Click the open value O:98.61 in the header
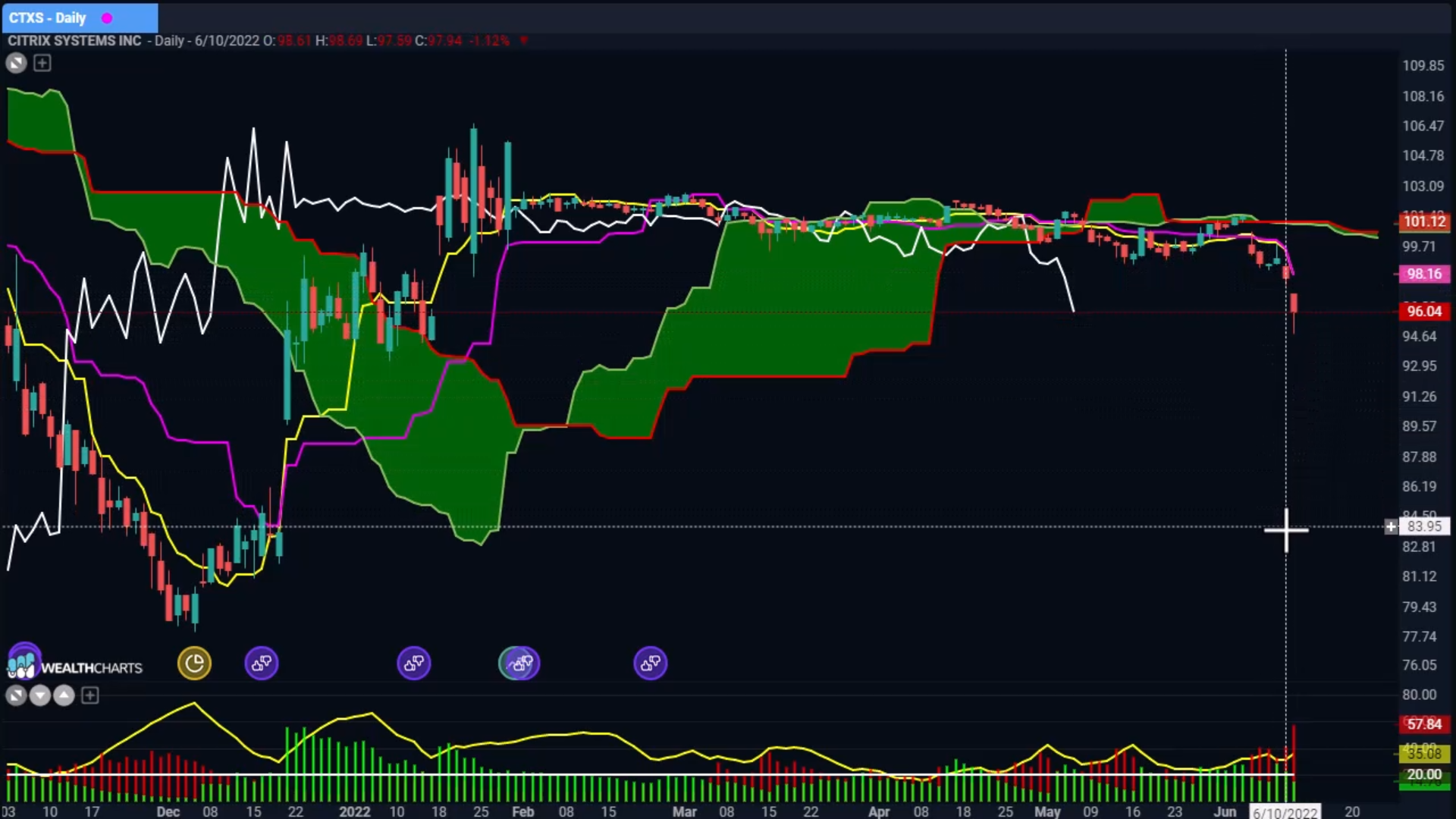Screen dimensions: 1456x819 [287, 41]
